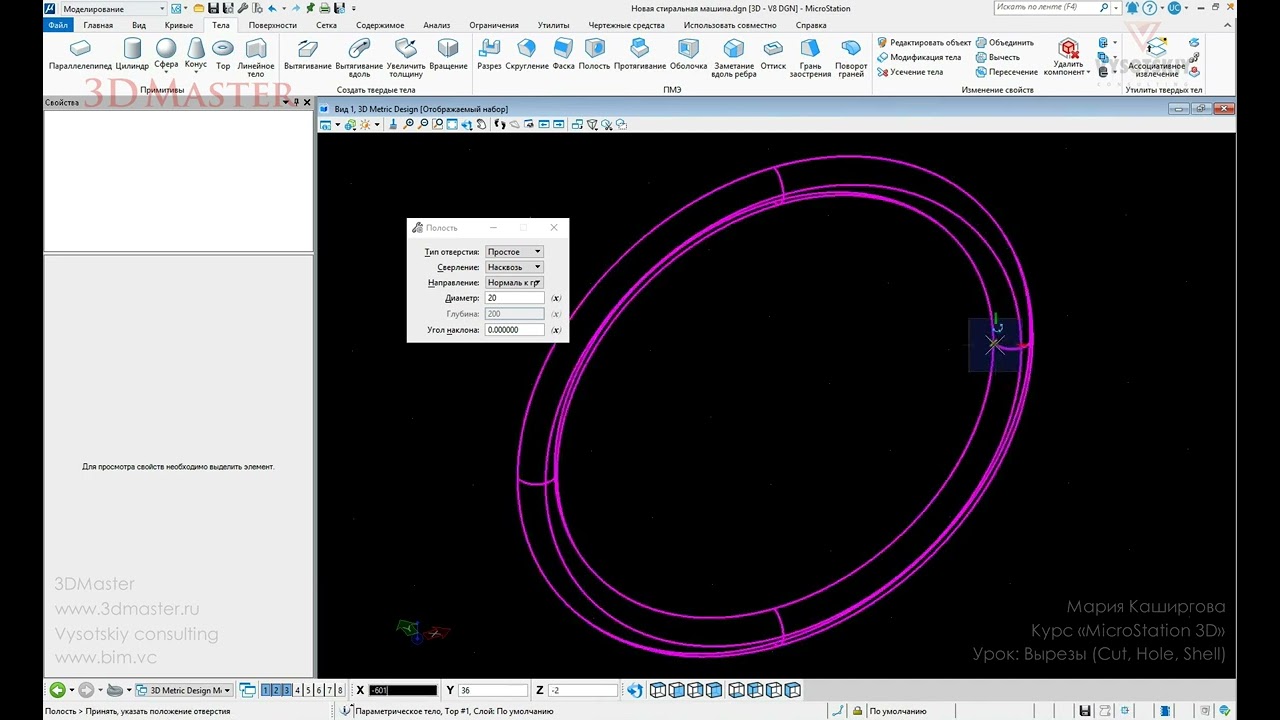Select the Протягивание feature tool
This screenshot has width=1280, height=720.
(640, 55)
